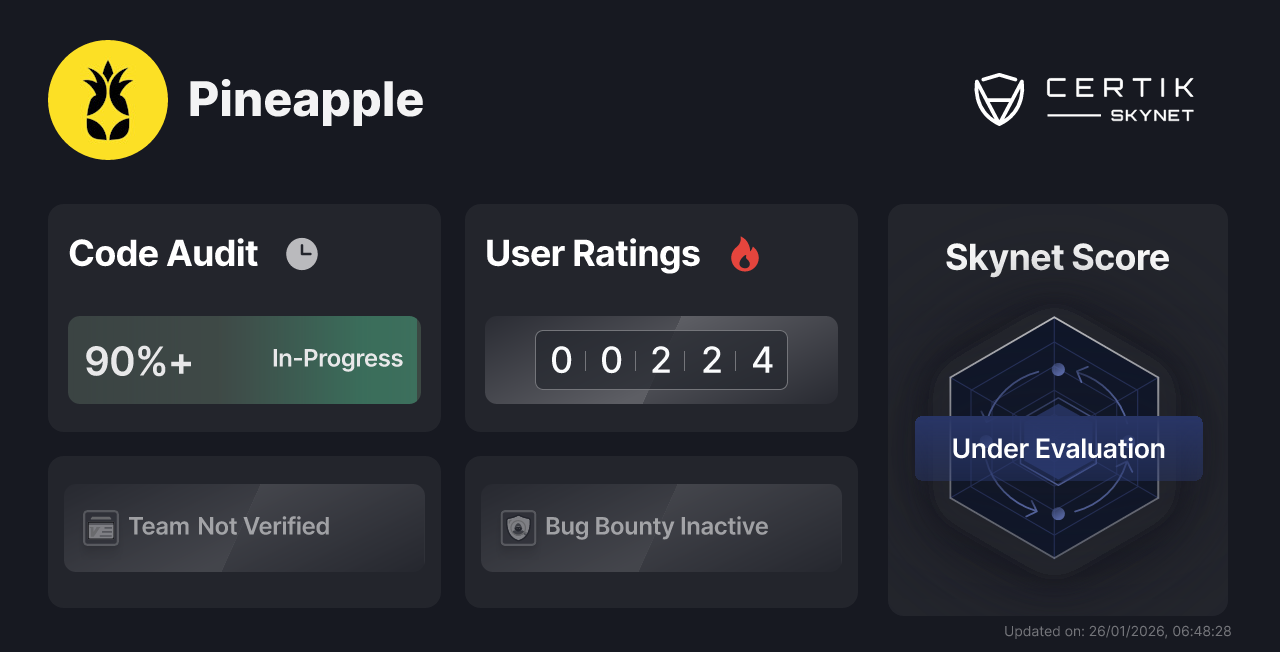The image size is (1280, 652).
Task: Click the ID card icon near Team Not Verified
Action: click(x=99, y=527)
